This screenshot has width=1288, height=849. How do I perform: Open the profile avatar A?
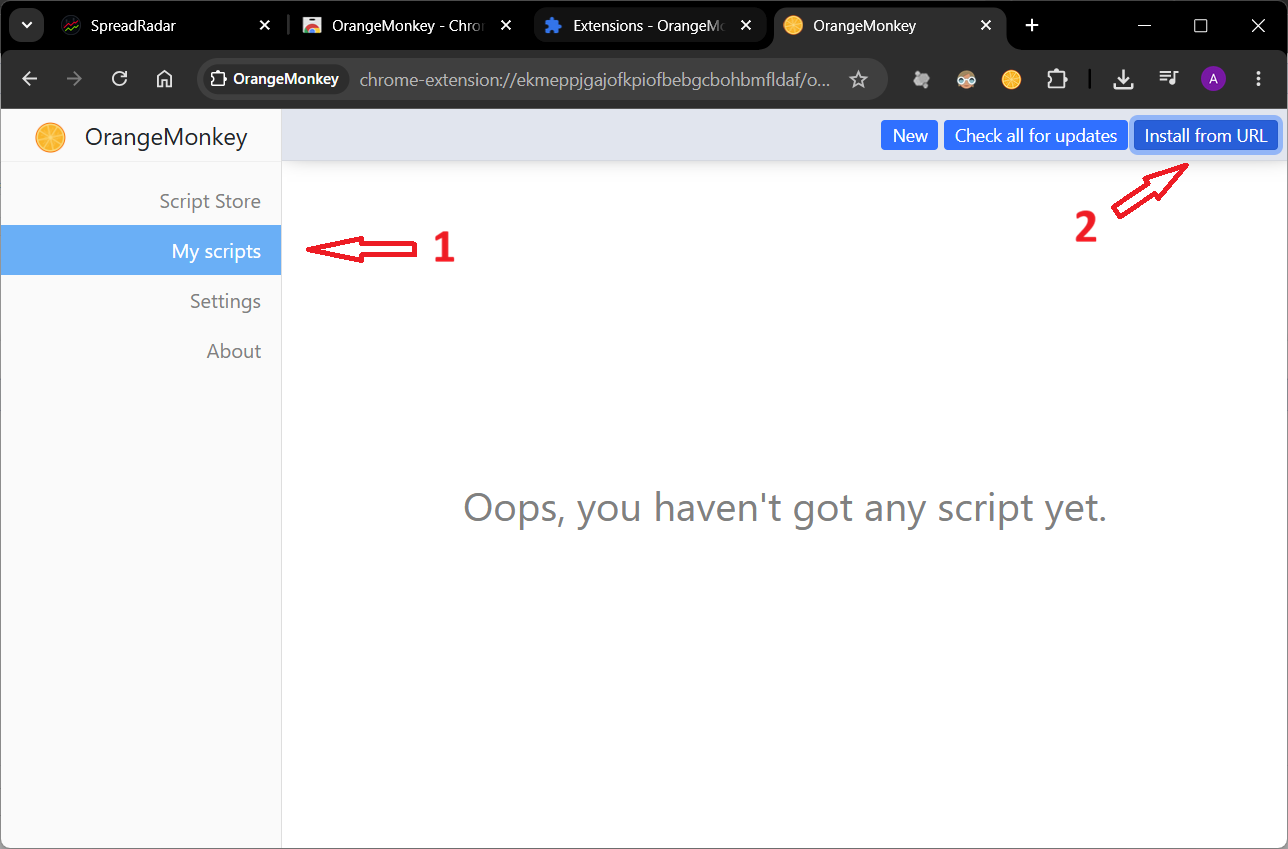tap(1213, 79)
